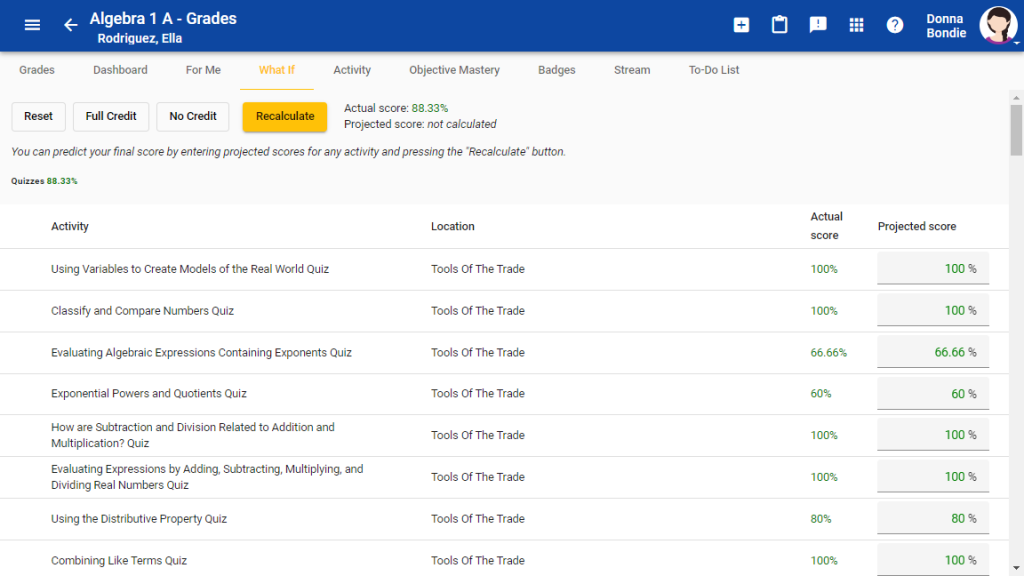Open the hamburger main menu

click(x=32, y=25)
